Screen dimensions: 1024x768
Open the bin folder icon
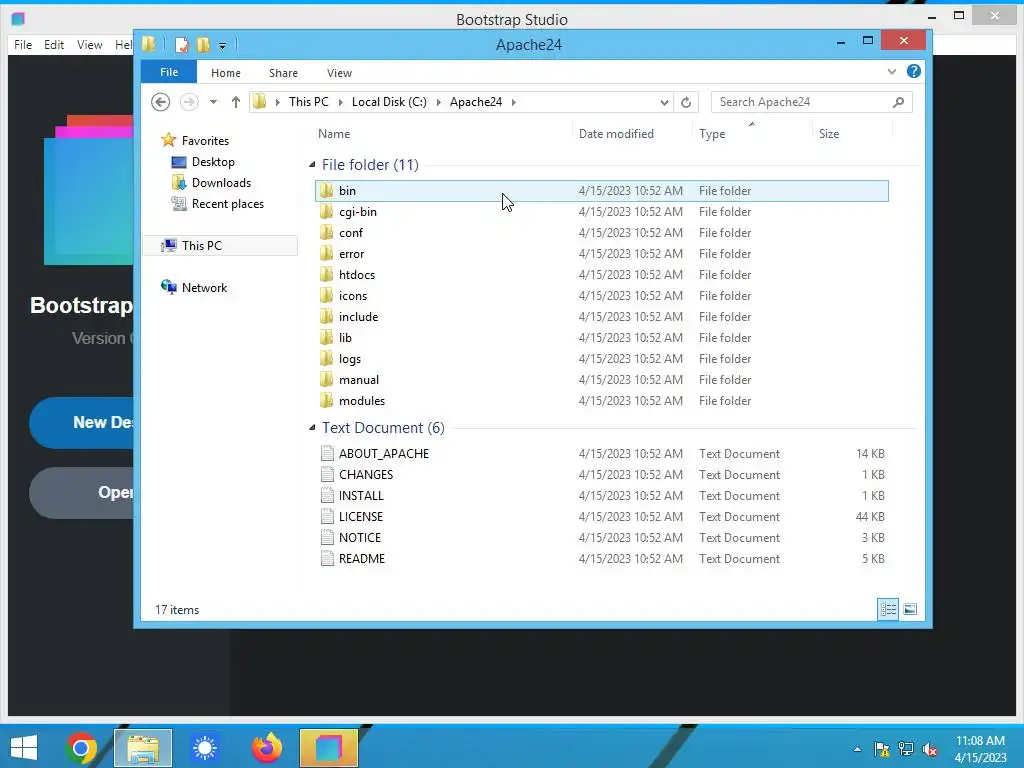[327, 191]
